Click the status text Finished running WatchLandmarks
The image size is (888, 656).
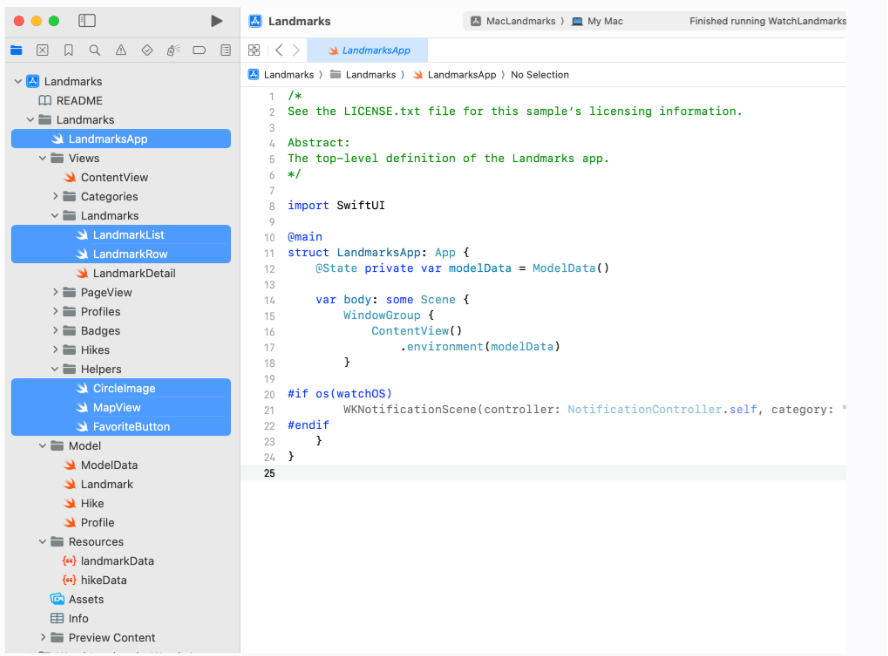[767, 21]
